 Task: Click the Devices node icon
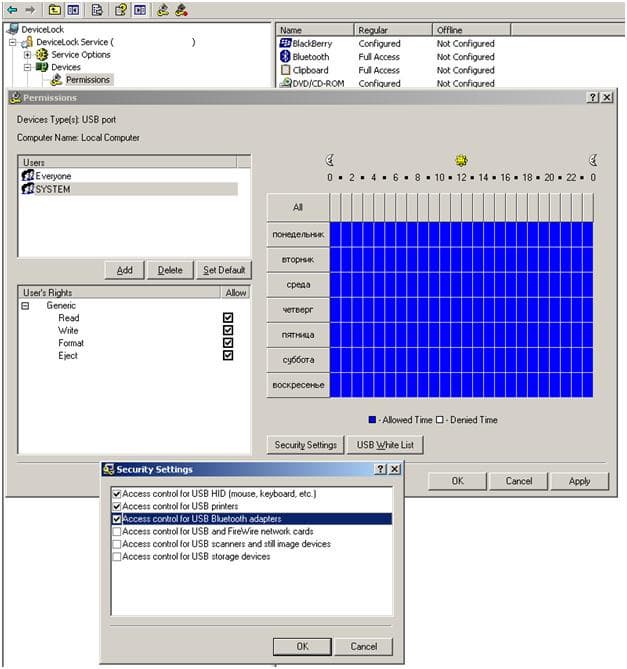[42, 67]
